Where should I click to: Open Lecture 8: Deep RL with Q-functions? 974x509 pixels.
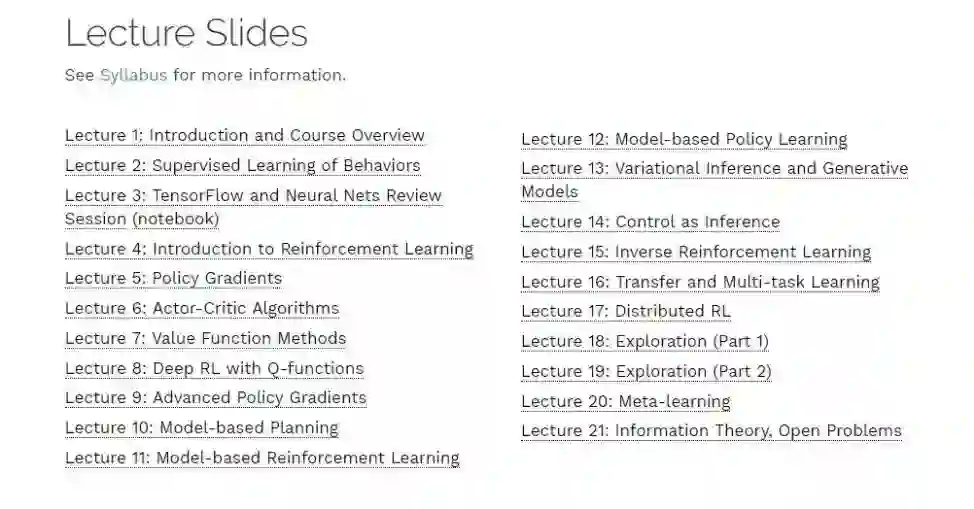214,368
